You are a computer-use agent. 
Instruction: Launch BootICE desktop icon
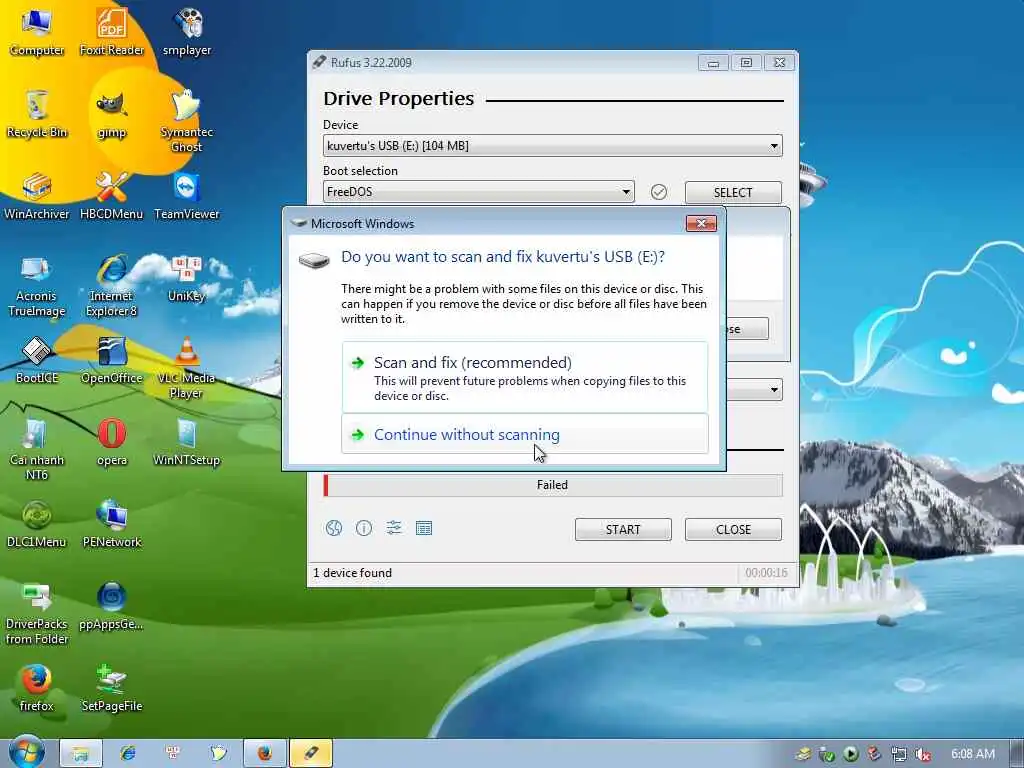37,360
